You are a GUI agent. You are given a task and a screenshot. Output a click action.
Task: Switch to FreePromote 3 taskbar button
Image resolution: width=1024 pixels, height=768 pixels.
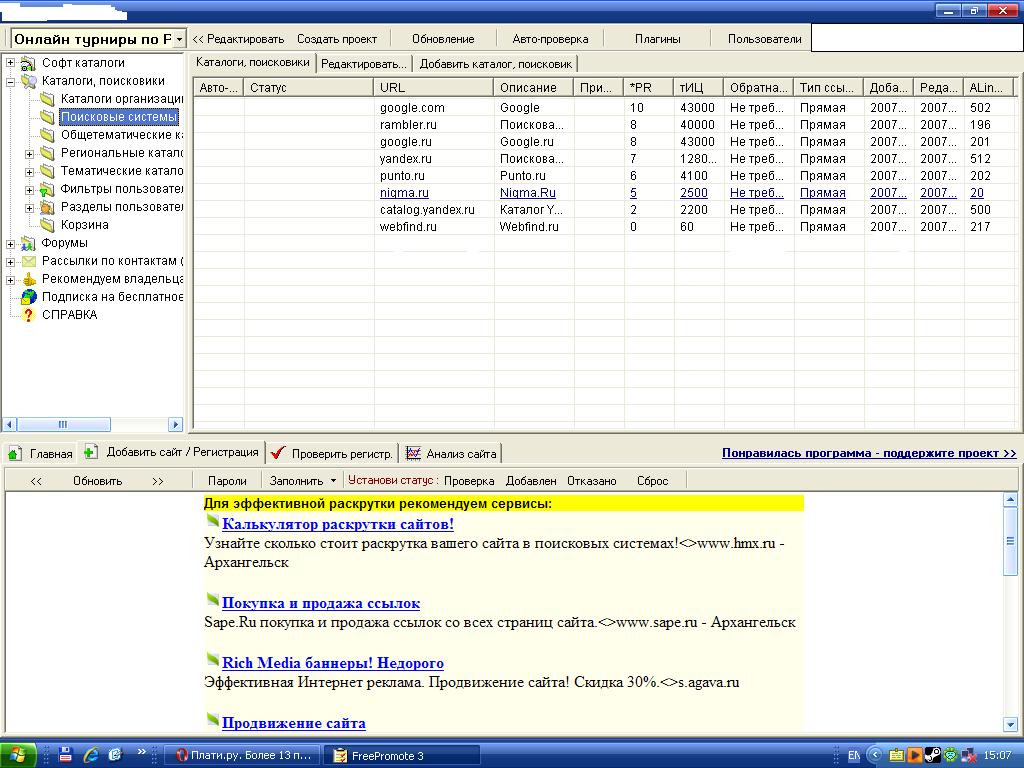(x=402, y=756)
